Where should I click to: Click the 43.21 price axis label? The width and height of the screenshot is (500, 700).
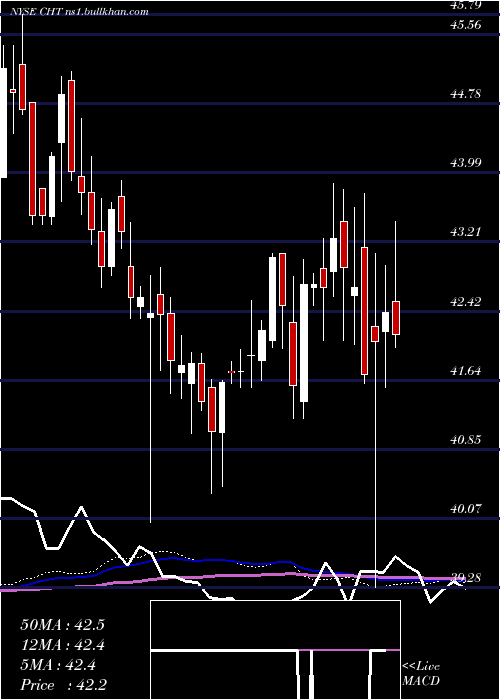(466, 232)
